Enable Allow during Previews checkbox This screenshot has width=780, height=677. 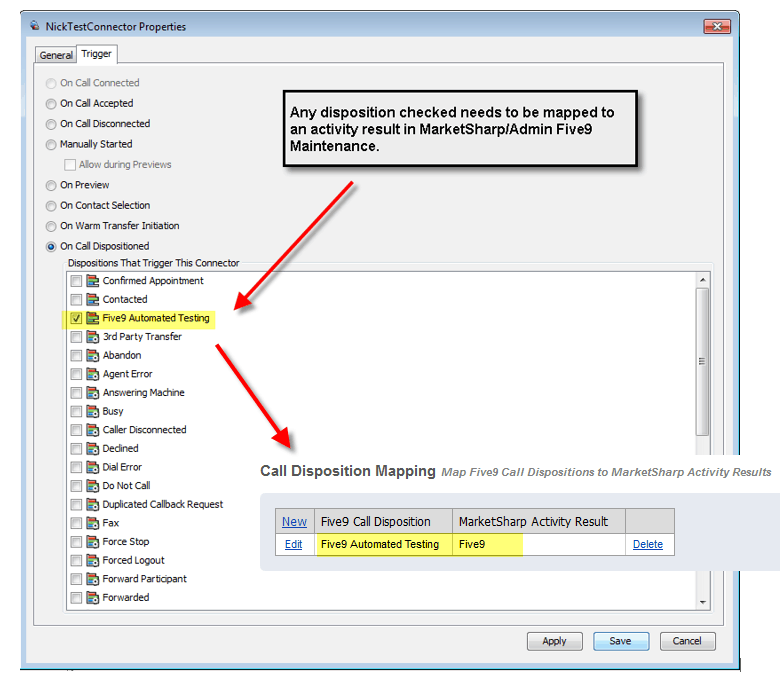coord(70,165)
